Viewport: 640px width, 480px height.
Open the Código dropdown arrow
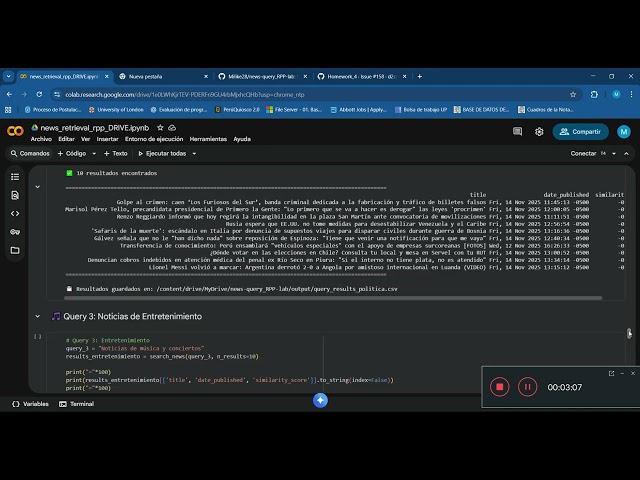pyautogui.click(x=94, y=153)
